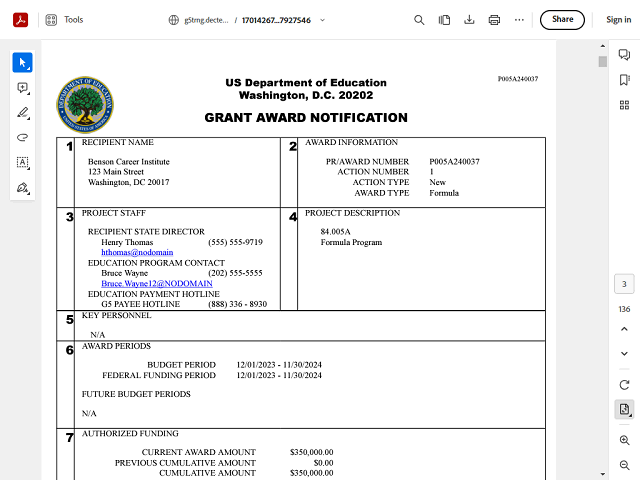Pick the highlighter pen tool
Screen dimensions: 640x480
pyautogui.click(x=22, y=113)
